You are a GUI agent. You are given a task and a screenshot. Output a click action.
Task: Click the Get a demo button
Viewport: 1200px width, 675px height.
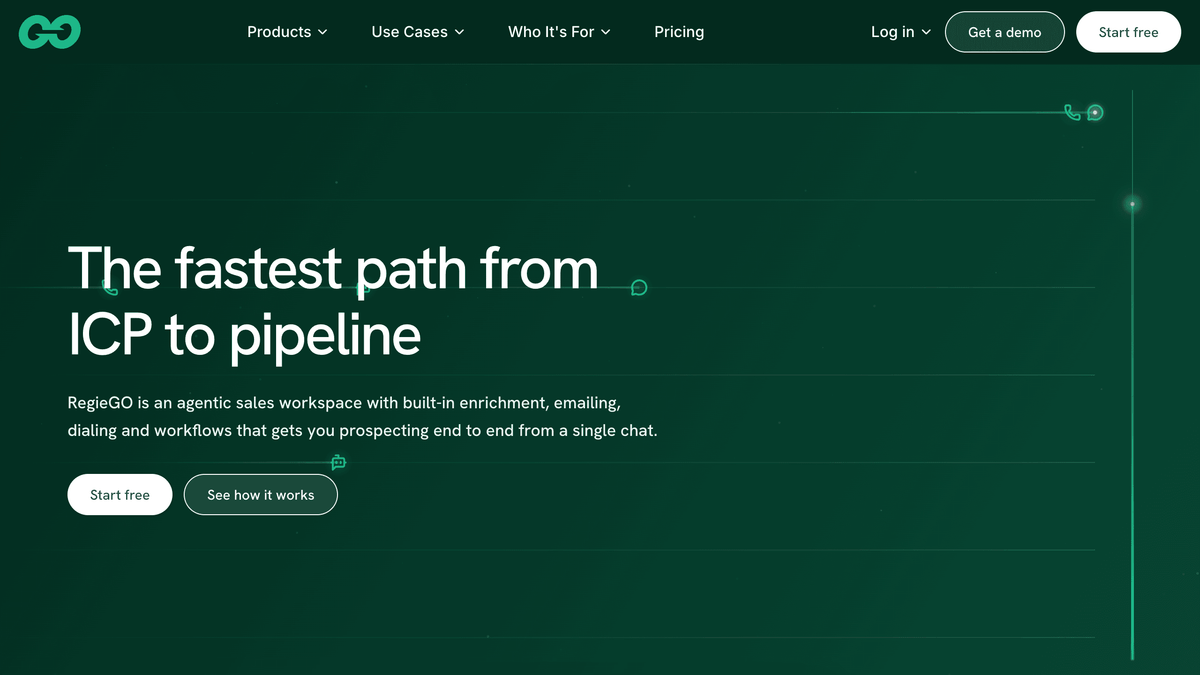coord(1005,32)
